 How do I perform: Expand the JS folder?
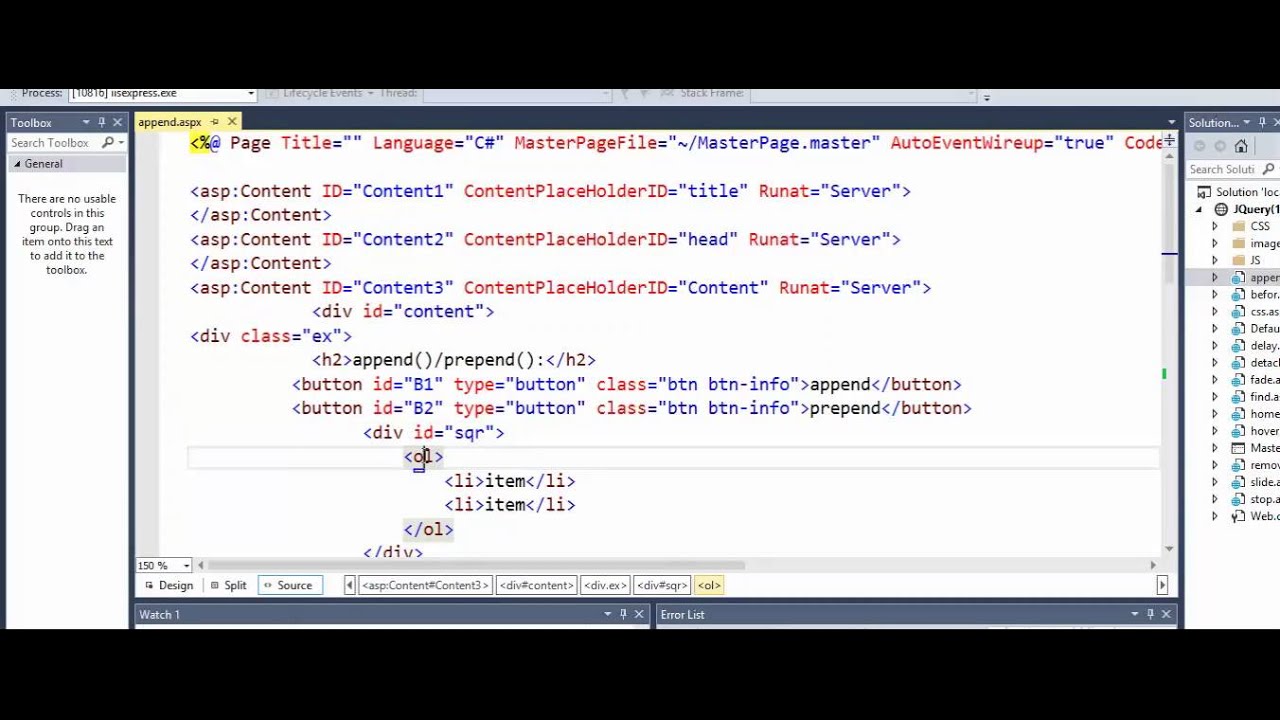tap(1215, 260)
